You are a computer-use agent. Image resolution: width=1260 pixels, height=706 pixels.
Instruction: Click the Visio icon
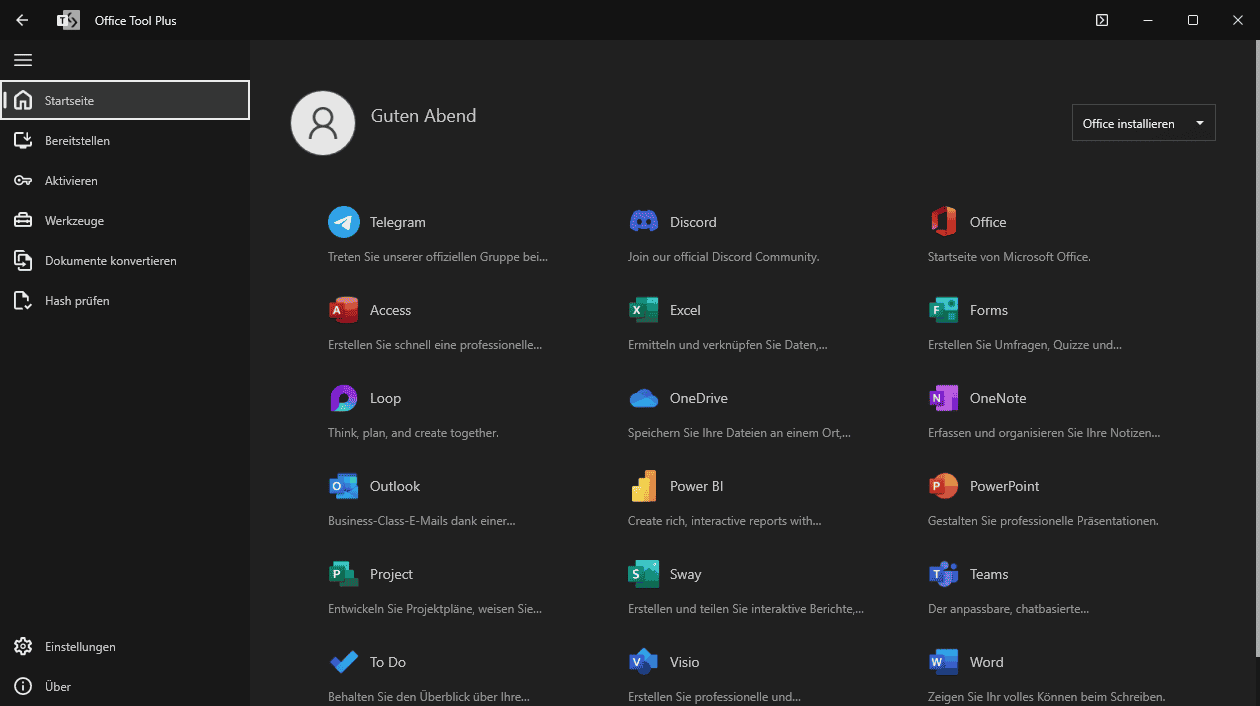point(644,662)
